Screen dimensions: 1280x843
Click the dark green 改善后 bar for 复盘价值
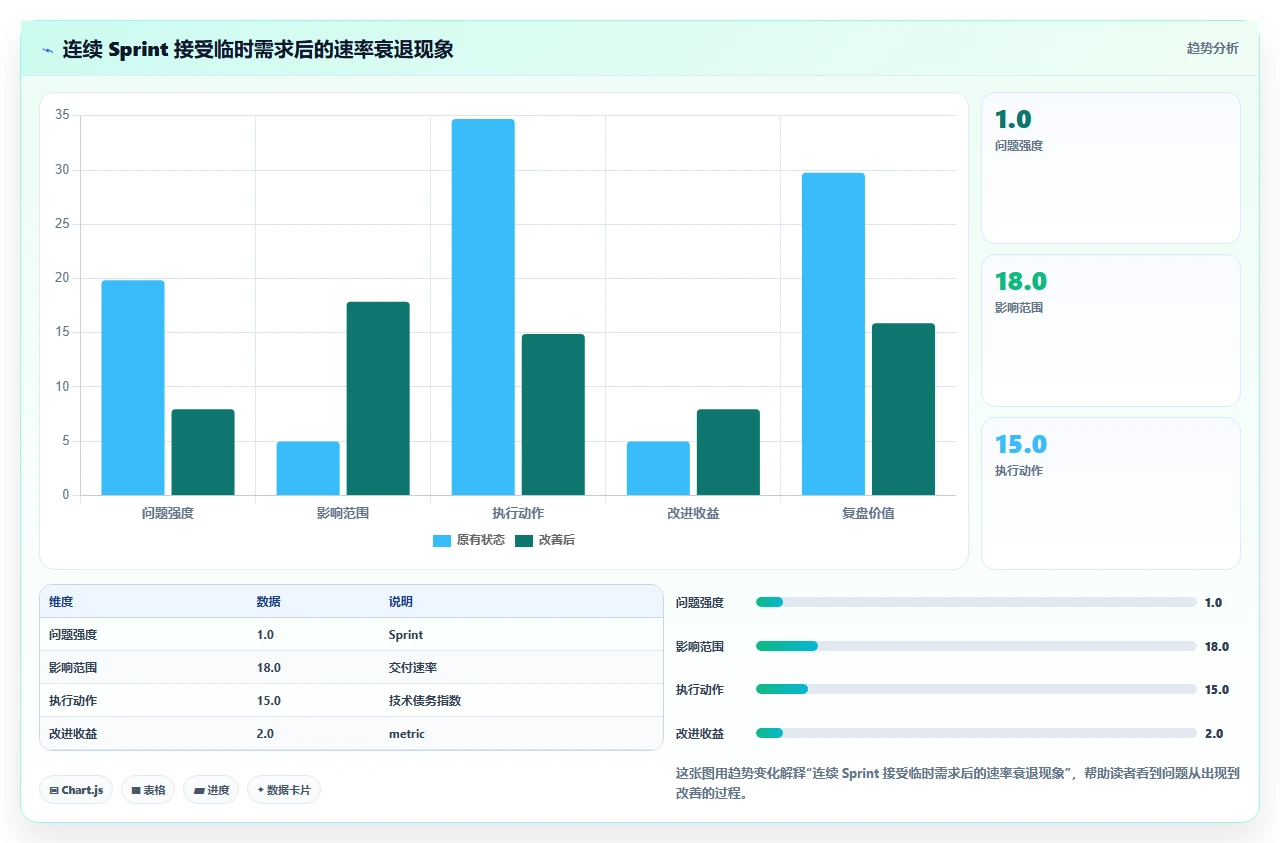click(903, 409)
